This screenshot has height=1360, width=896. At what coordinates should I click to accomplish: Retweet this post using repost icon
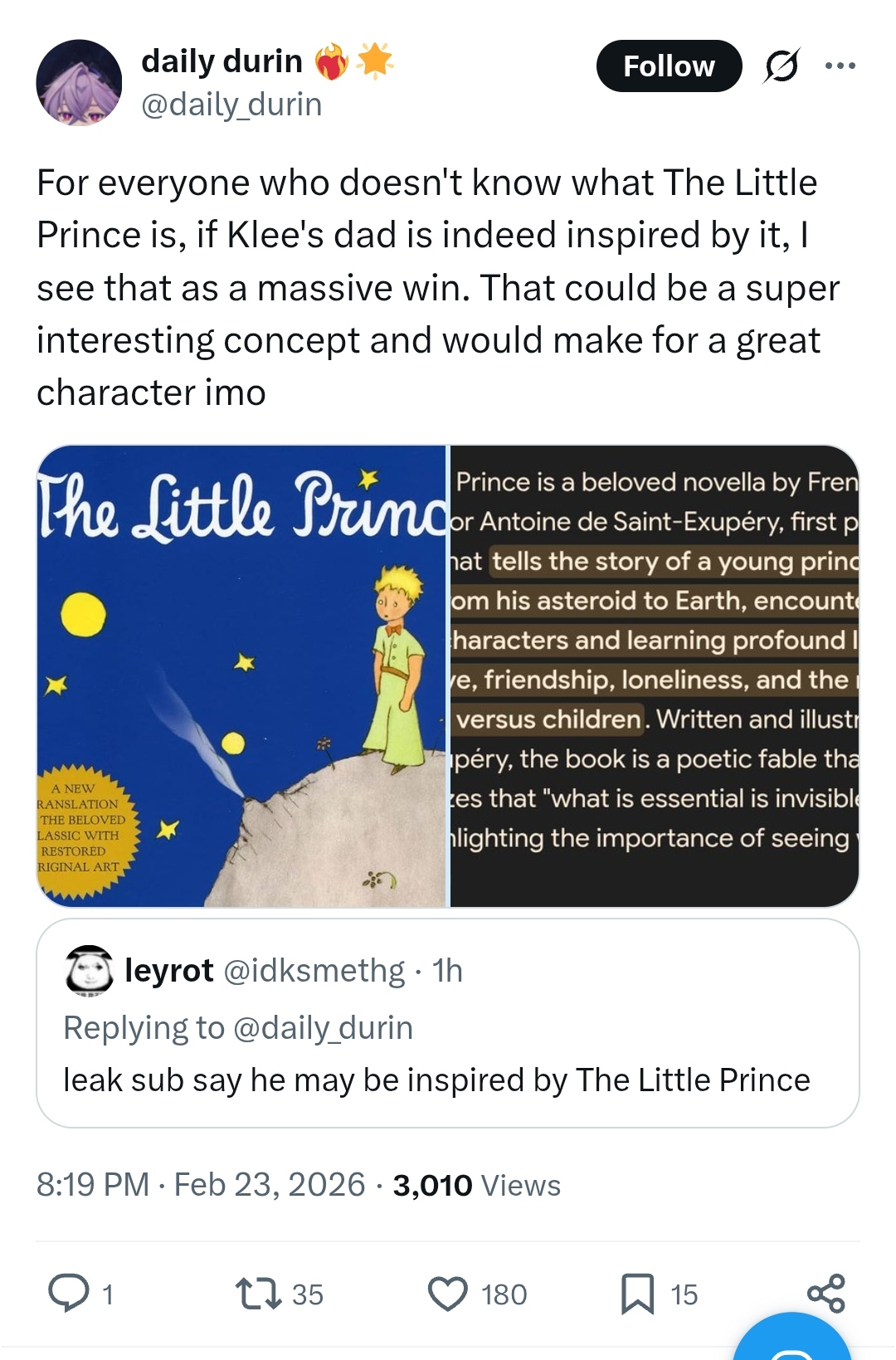pyautogui.click(x=259, y=1293)
